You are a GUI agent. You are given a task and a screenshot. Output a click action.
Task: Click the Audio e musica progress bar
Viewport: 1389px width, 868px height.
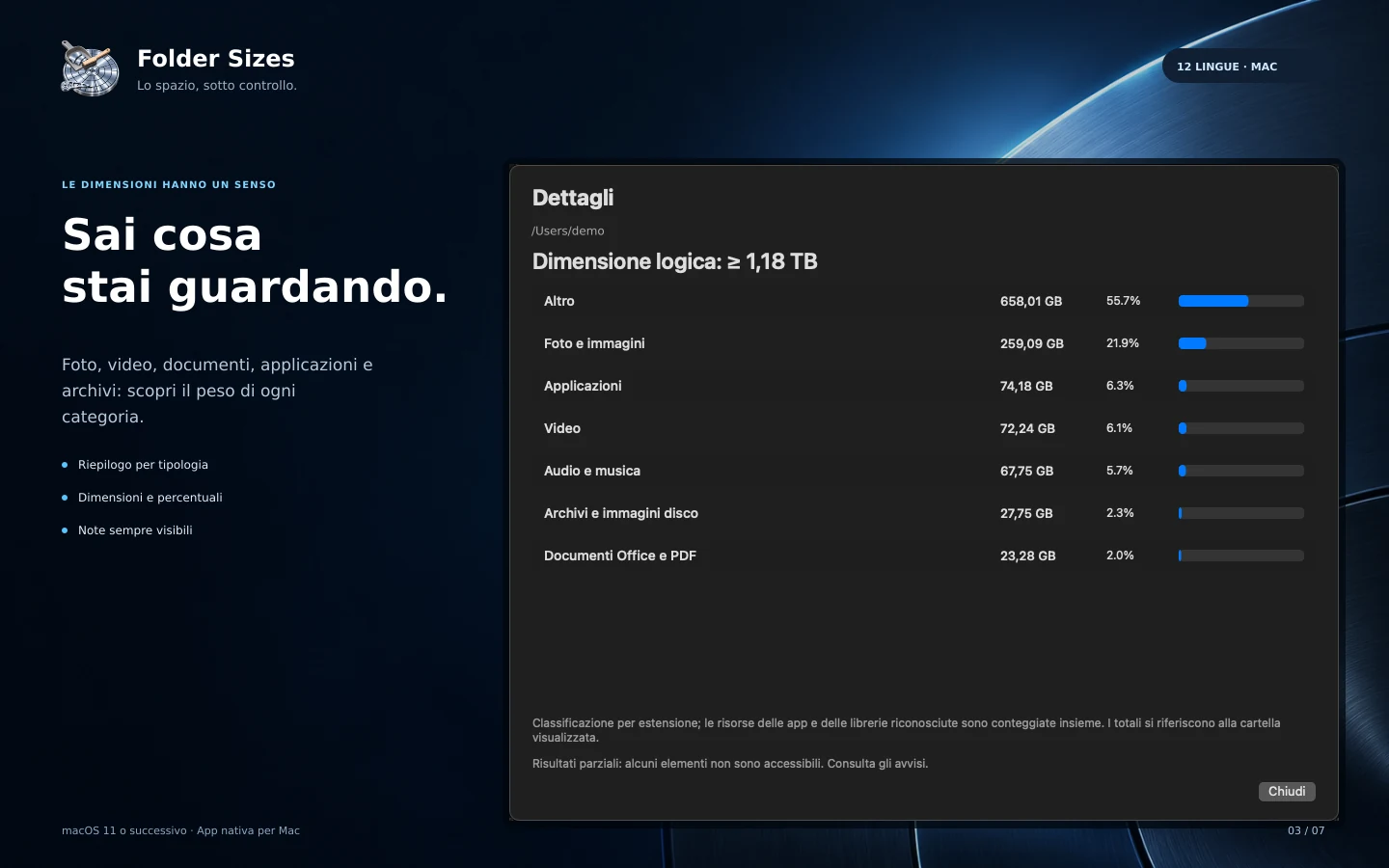coord(1241,471)
